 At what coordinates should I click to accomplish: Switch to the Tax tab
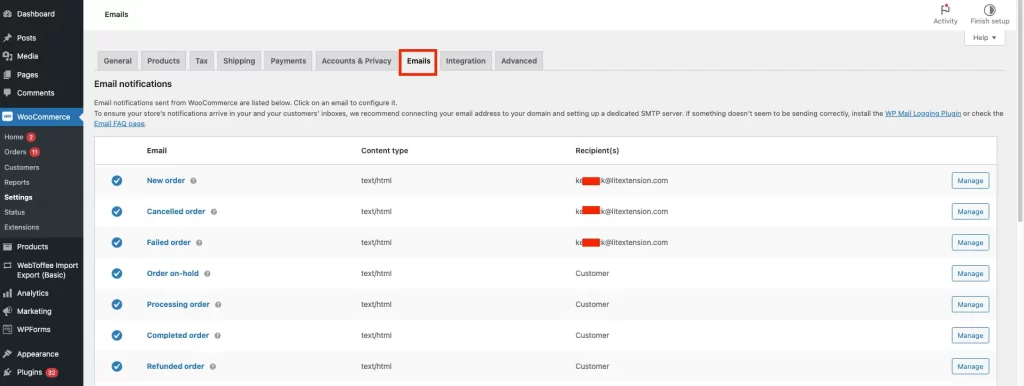click(201, 61)
